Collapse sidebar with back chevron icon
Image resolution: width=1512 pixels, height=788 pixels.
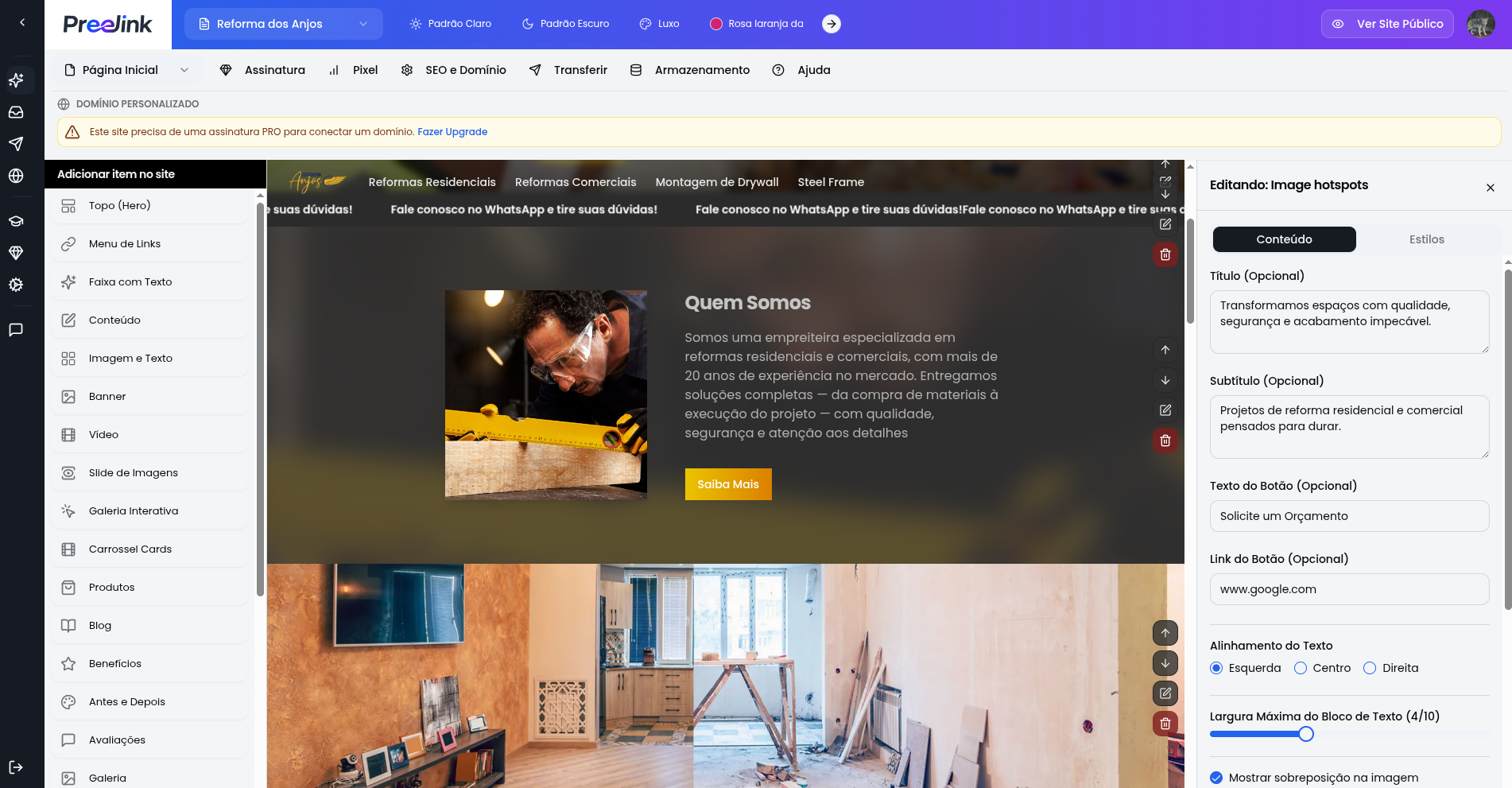22,23
